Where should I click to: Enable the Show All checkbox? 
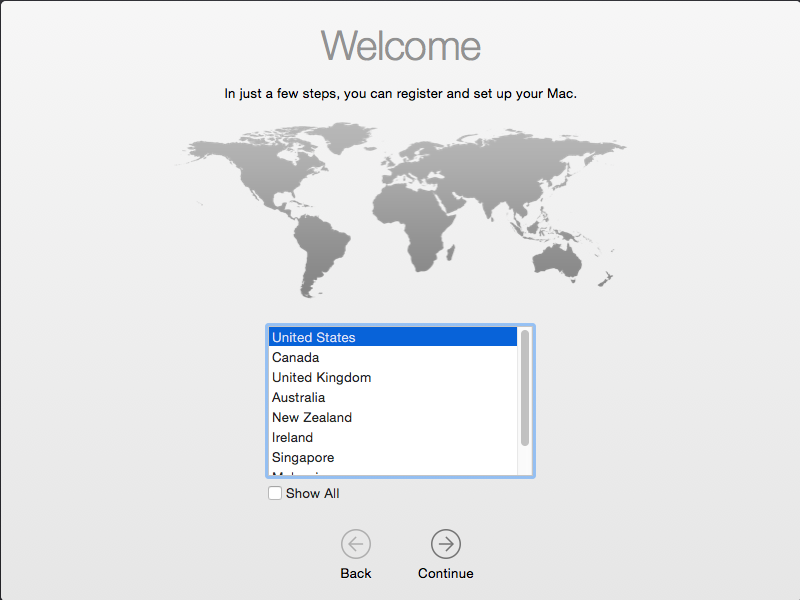coord(275,493)
